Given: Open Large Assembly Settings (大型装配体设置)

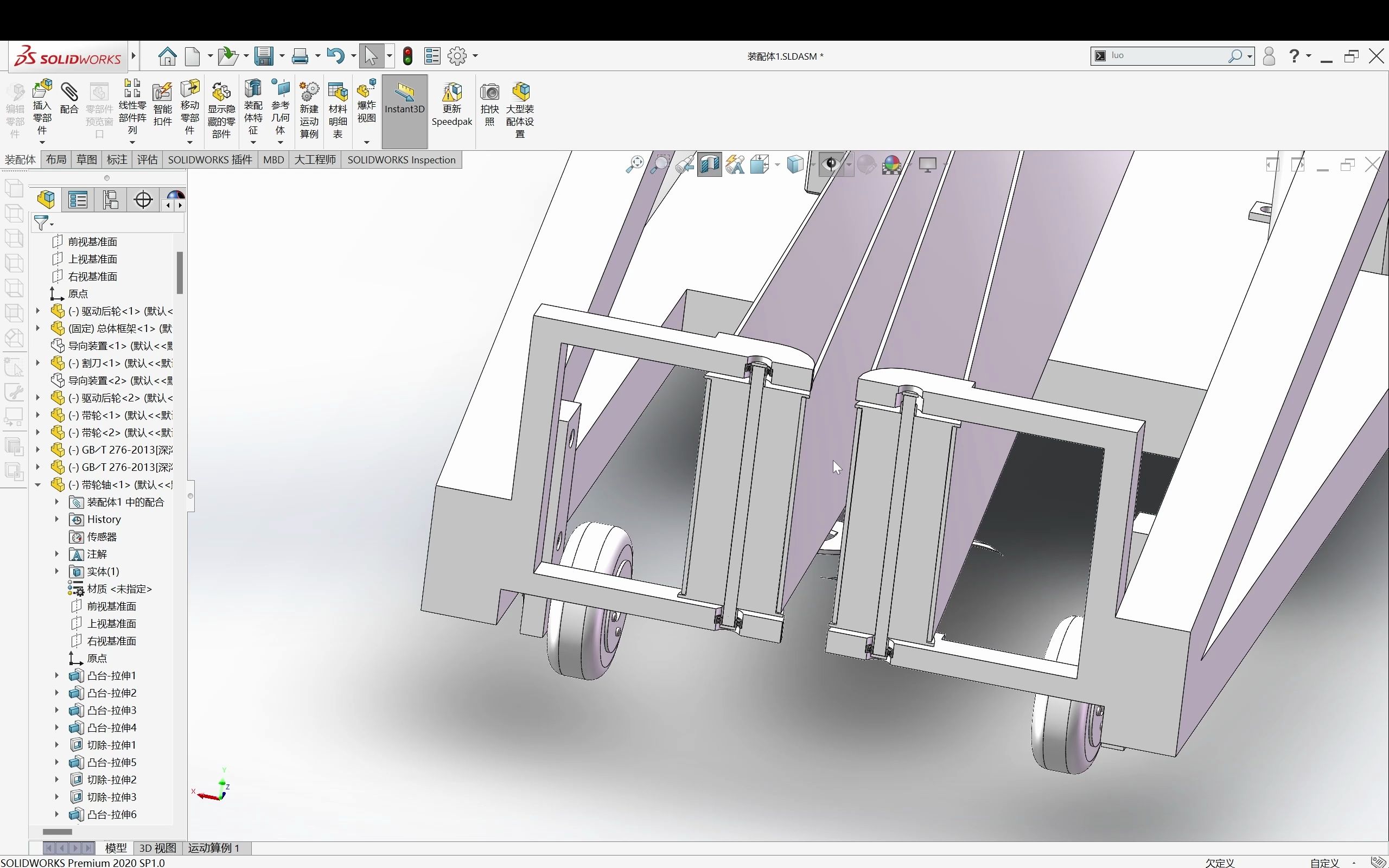Looking at the screenshot, I should click(520, 110).
